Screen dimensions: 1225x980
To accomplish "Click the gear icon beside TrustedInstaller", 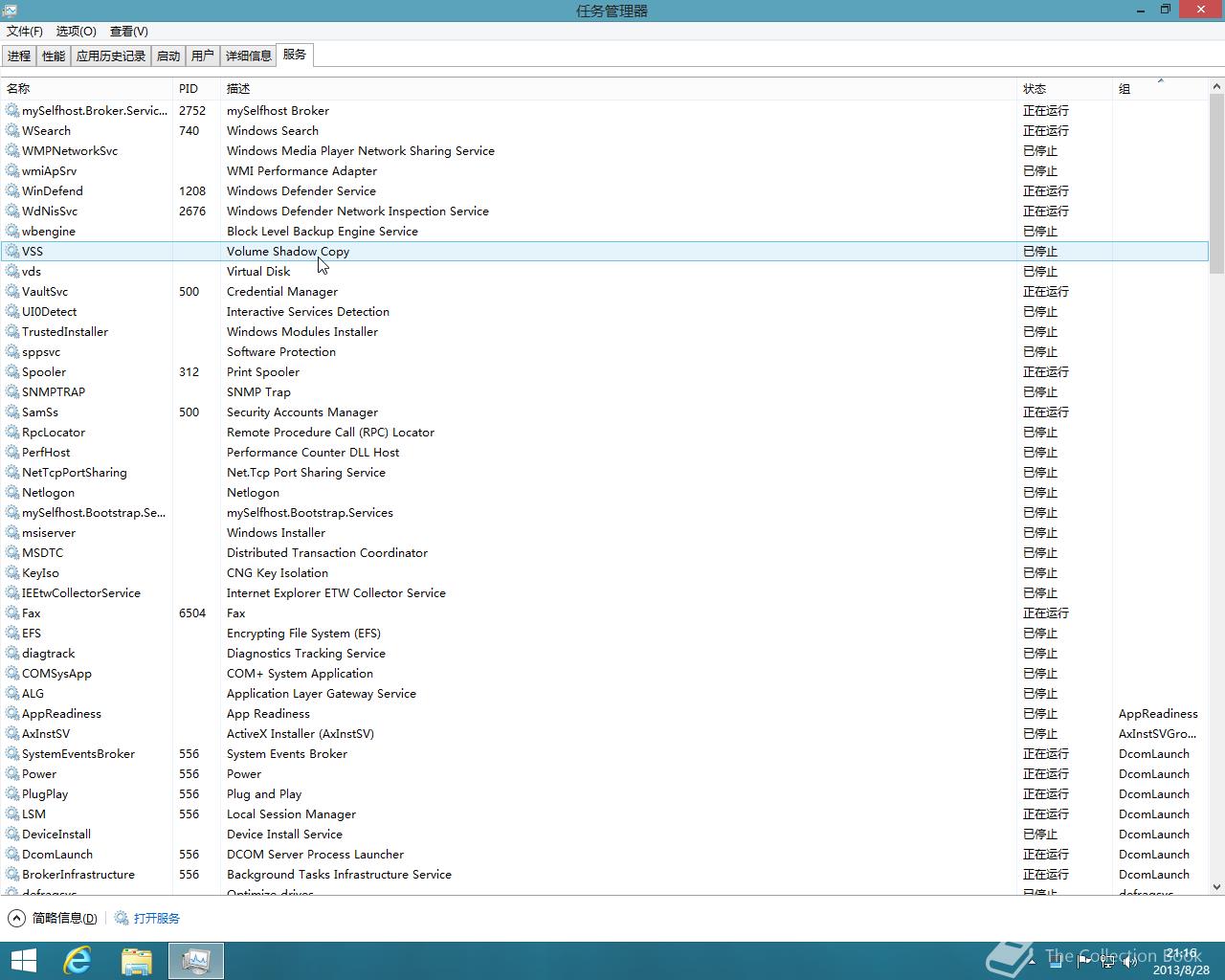I will [x=12, y=332].
